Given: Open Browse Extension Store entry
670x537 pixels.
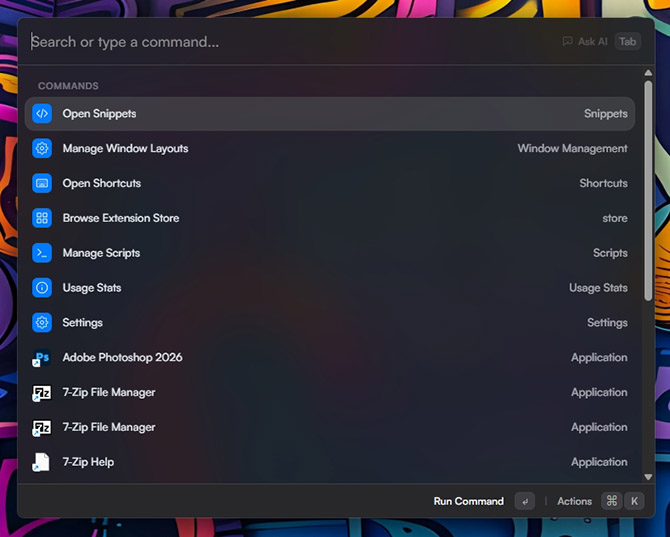Looking at the screenshot, I should pyautogui.click(x=330, y=218).
